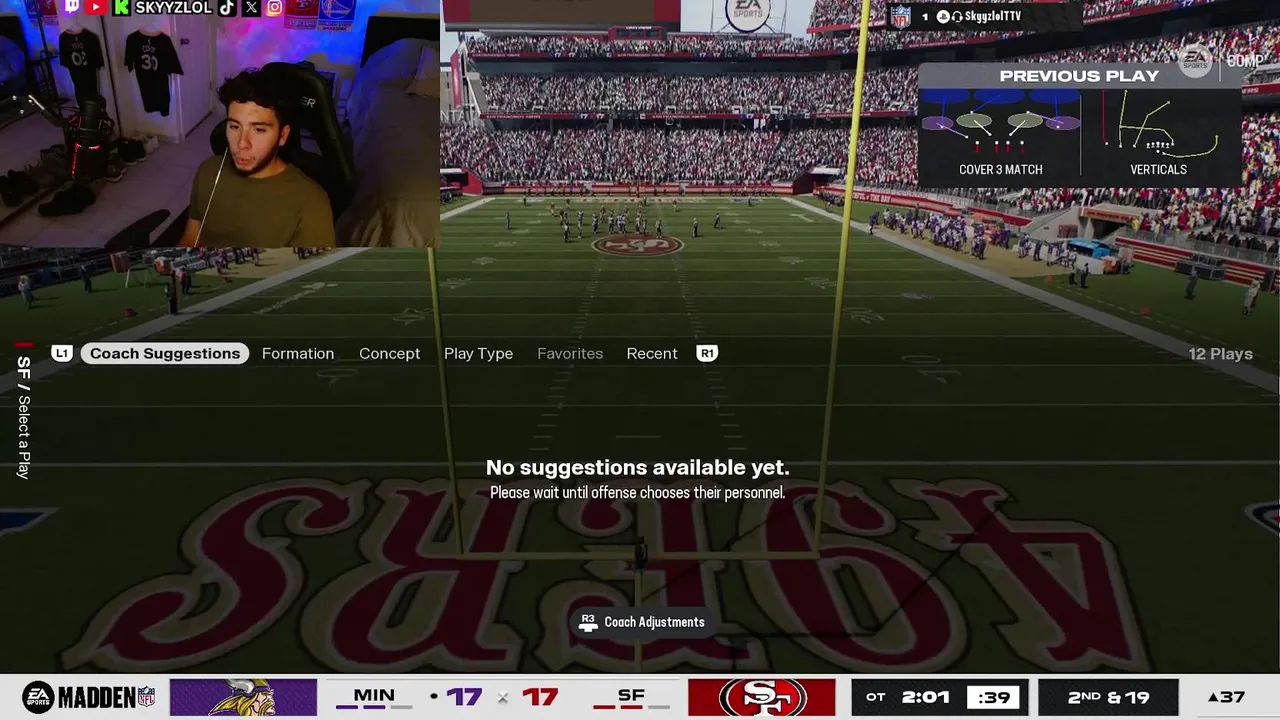Viewport: 1280px width, 720px height.
Task: Open the Play Type tab
Action: click(478, 353)
